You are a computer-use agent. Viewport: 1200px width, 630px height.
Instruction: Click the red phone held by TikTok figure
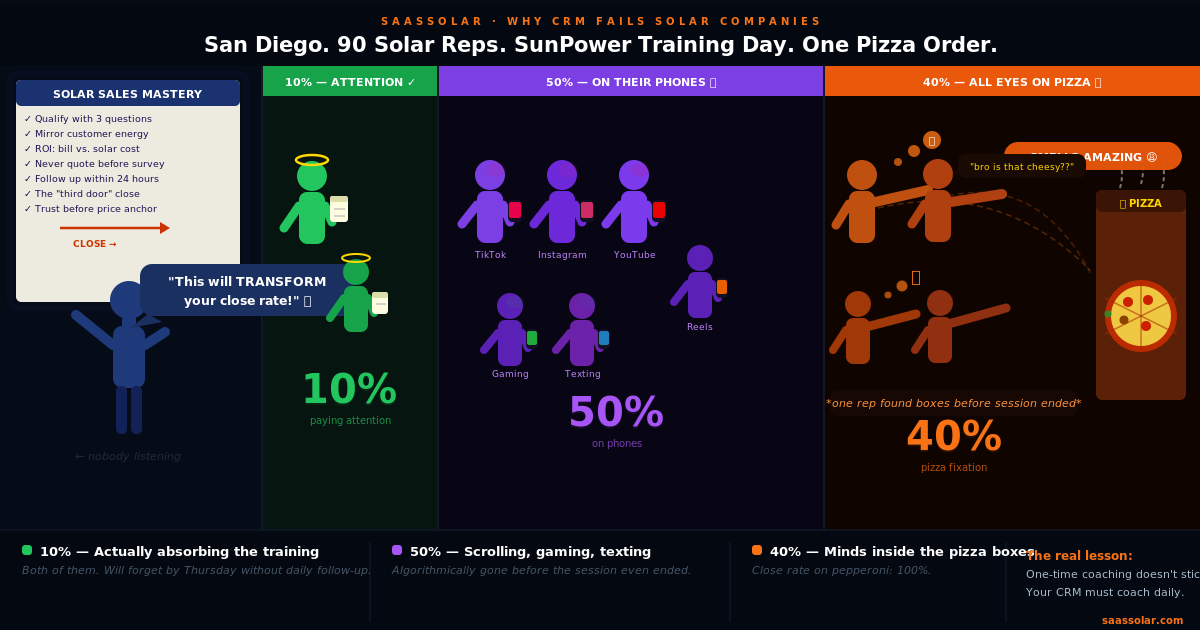click(x=515, y=210)
